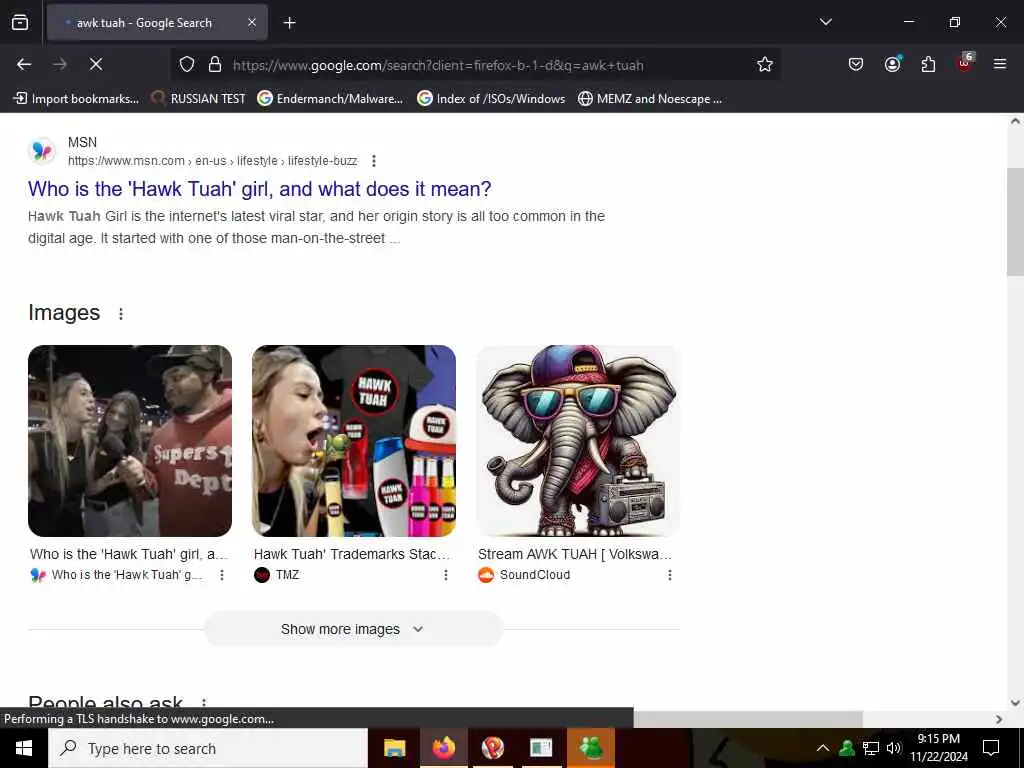
Task: Open window-shaped taskbar app icon
Action: (x=541, y=748)
